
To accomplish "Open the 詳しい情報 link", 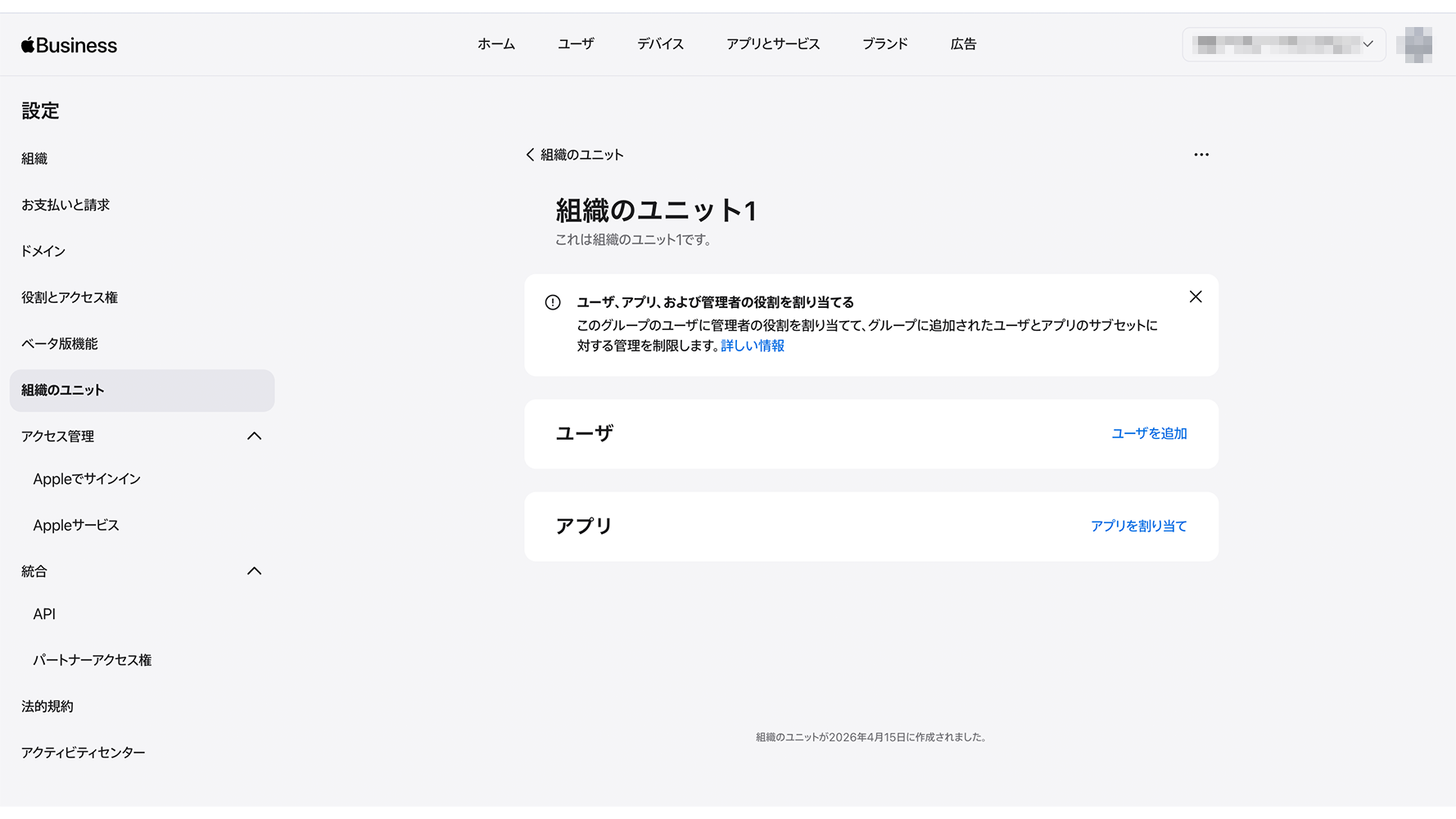I will click(752, 346).
